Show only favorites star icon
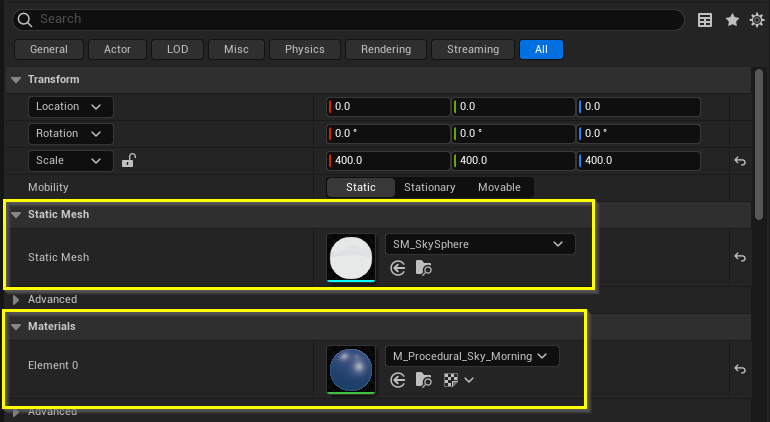 (x=732, y=20)
